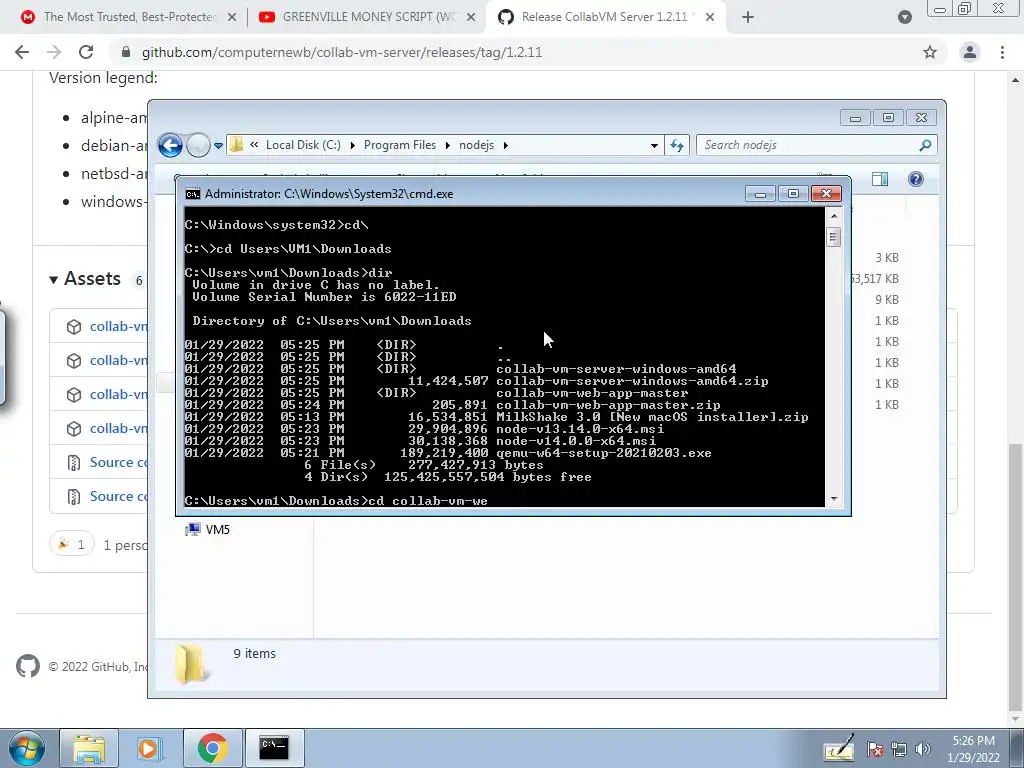This screenshot has width=1024, height=768.
Task: Open first collab-vm asset link
Action: coord(118,326)
